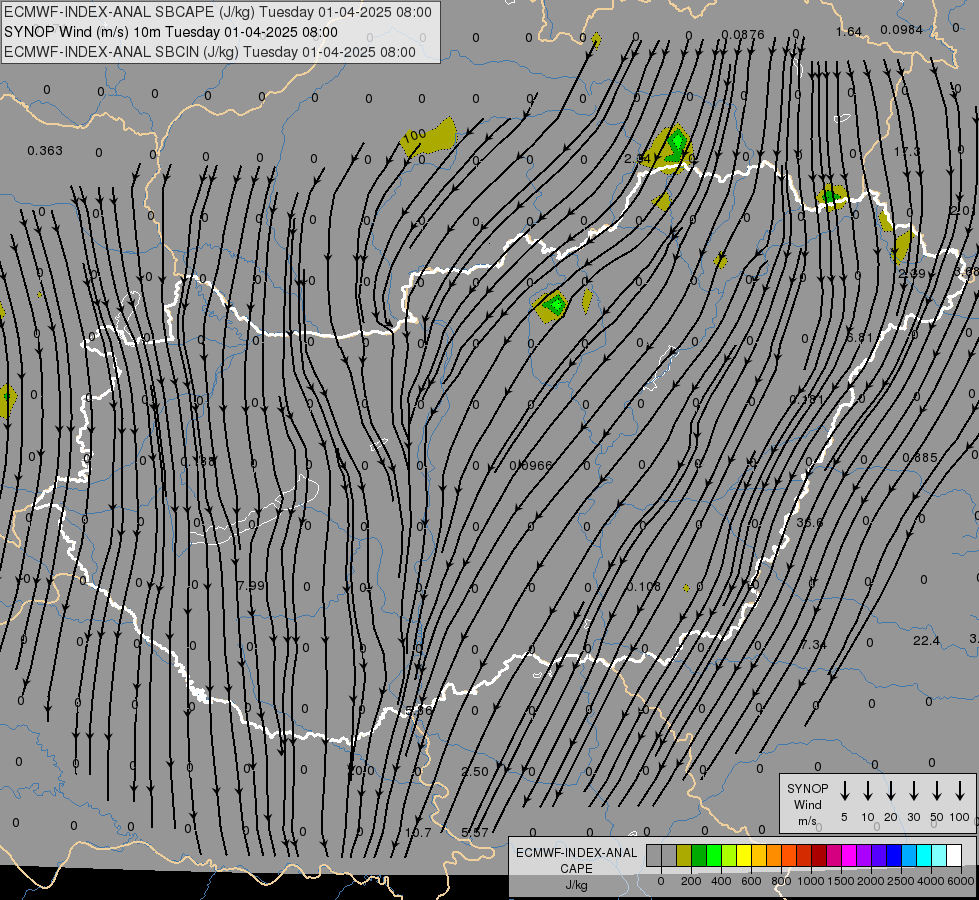This screenshot has height=900, width=979.
Task: Select the ECMWF-INDEX-ANAL SBCAPE title line
Action: [x=217, y=12]
